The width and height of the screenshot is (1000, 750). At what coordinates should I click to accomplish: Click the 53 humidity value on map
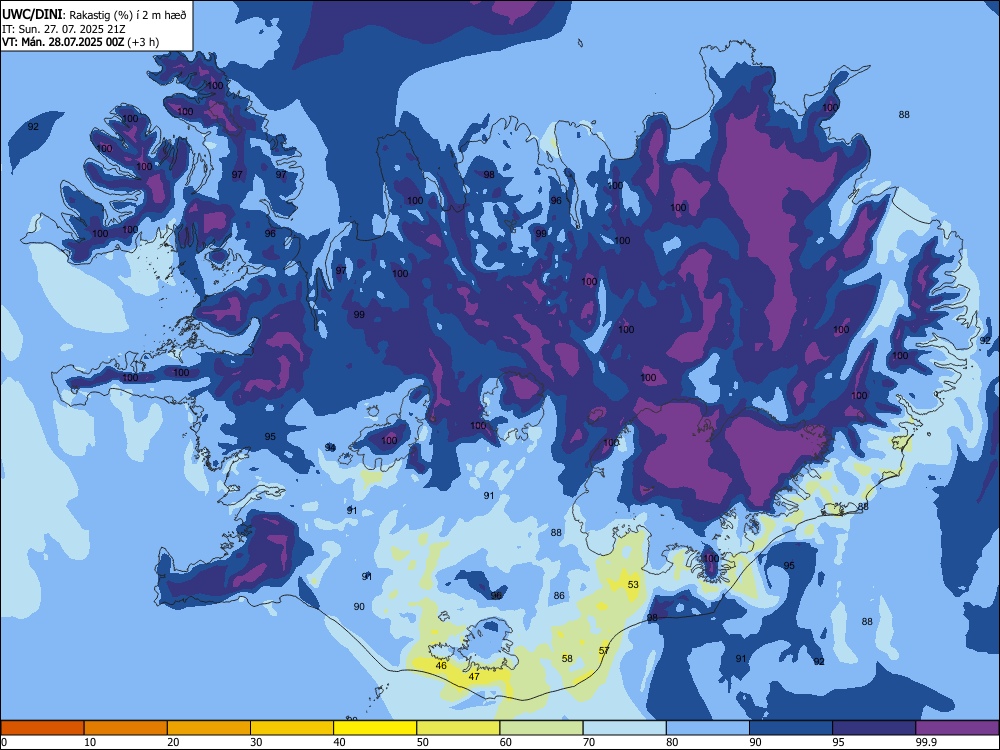[x=633, y=584]
